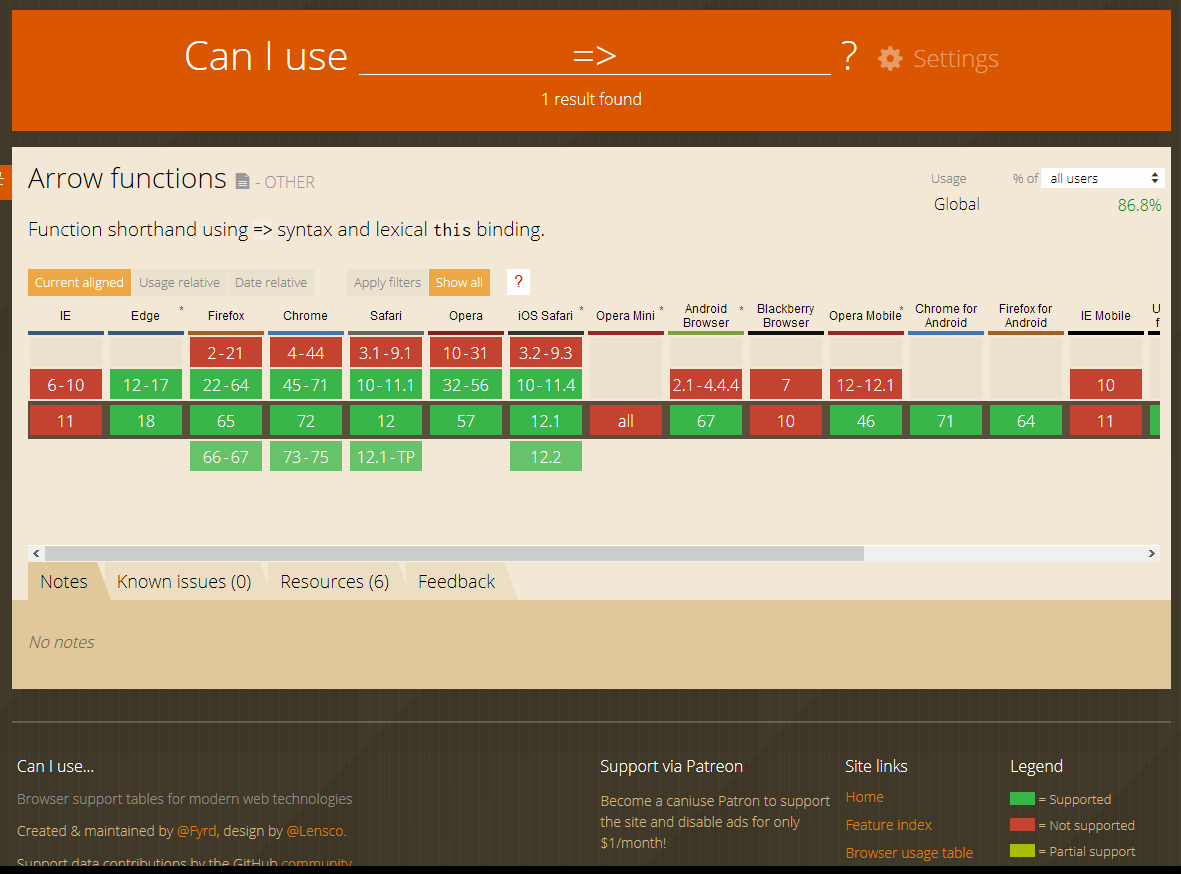Click the orange side tab at left edge
The width and height of the screenshot is (1181, 874).
pos(5,182)
